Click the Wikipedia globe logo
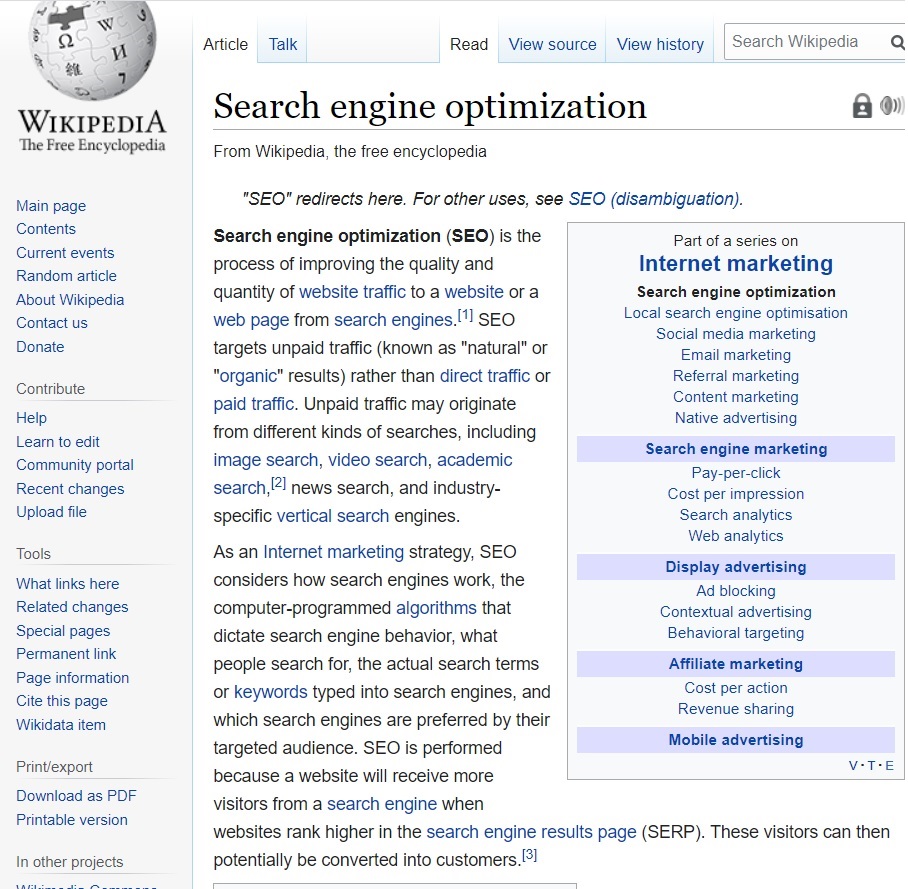This screenshot has width=908, height=889. pyautogui.click(x=92, y=50)
